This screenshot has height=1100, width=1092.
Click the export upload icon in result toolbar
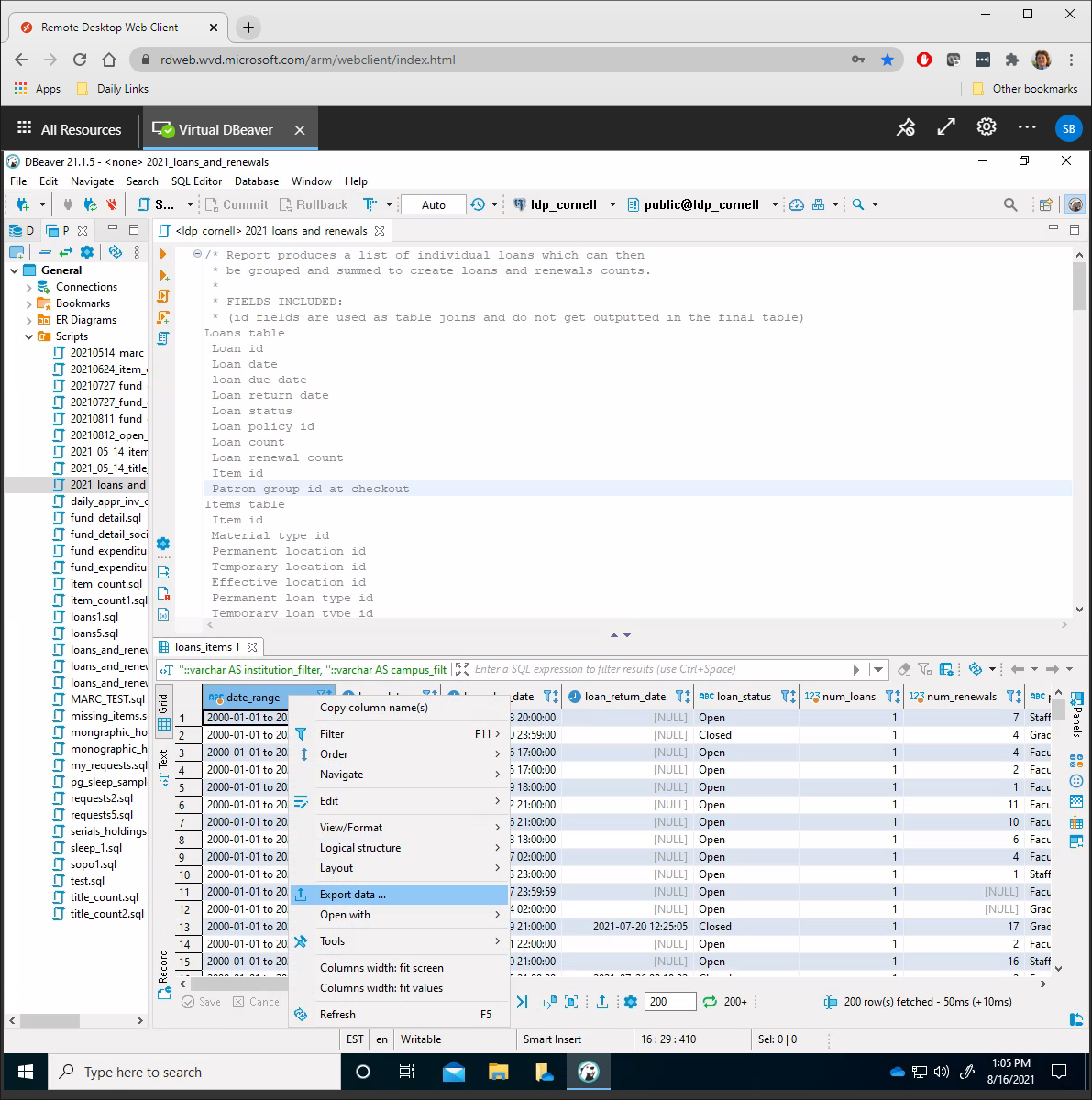[x=602, y=1002]
